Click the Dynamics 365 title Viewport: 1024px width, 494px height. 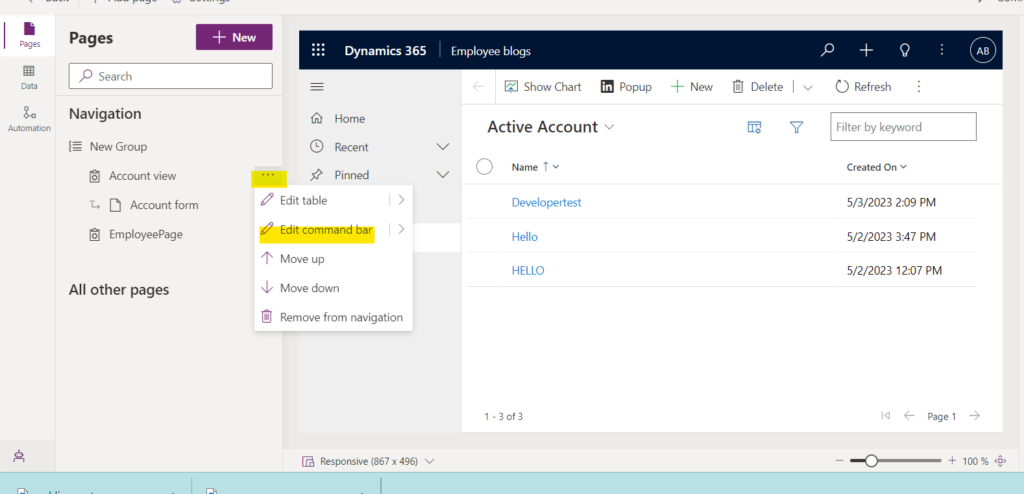[385, 51]
